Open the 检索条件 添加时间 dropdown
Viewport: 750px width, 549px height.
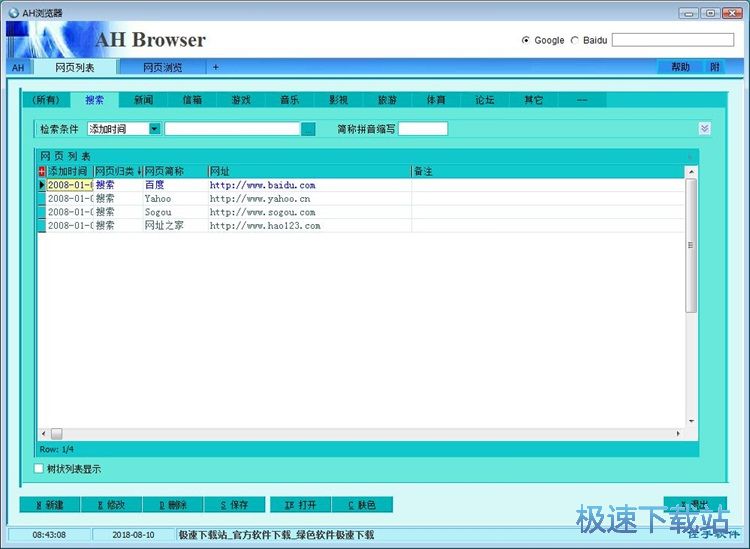coord(154,129)
